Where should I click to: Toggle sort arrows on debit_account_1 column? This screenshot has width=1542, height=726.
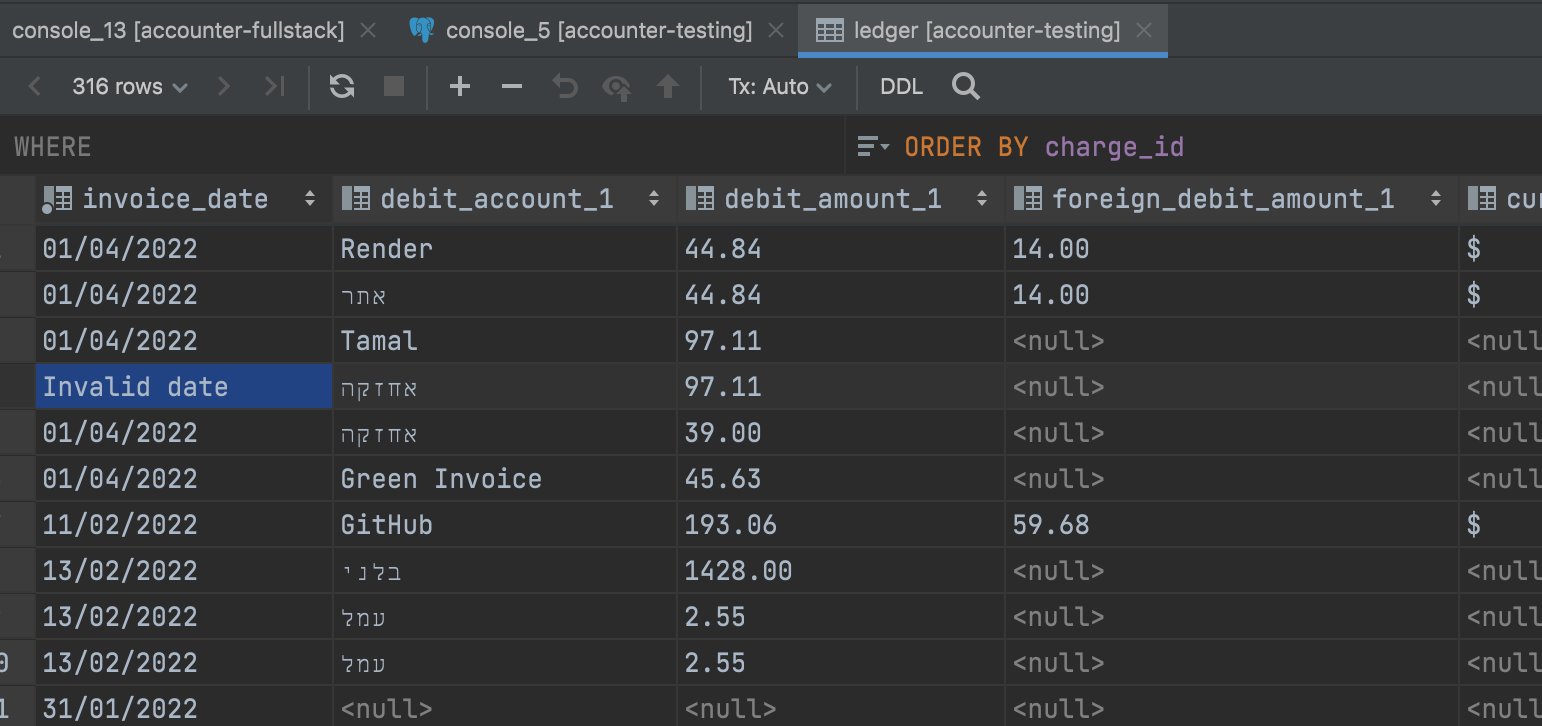coord(654,199)
